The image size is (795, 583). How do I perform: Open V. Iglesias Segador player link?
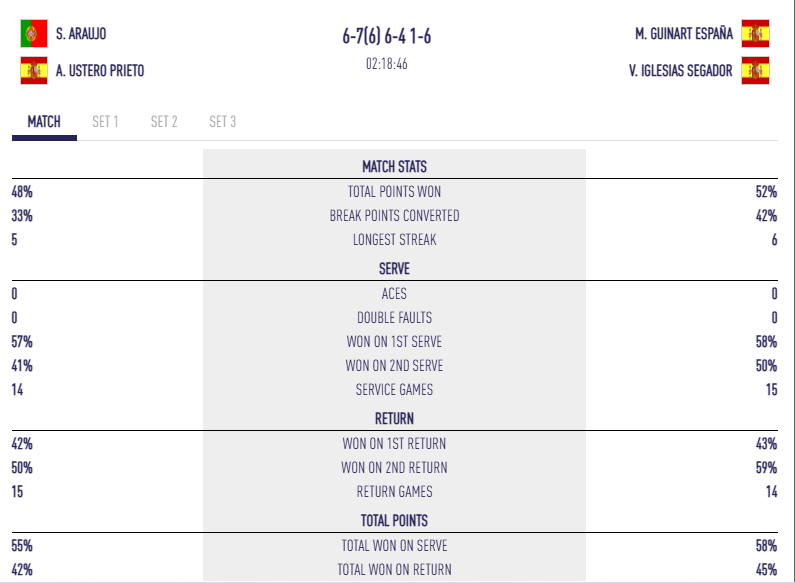point(681,71)
